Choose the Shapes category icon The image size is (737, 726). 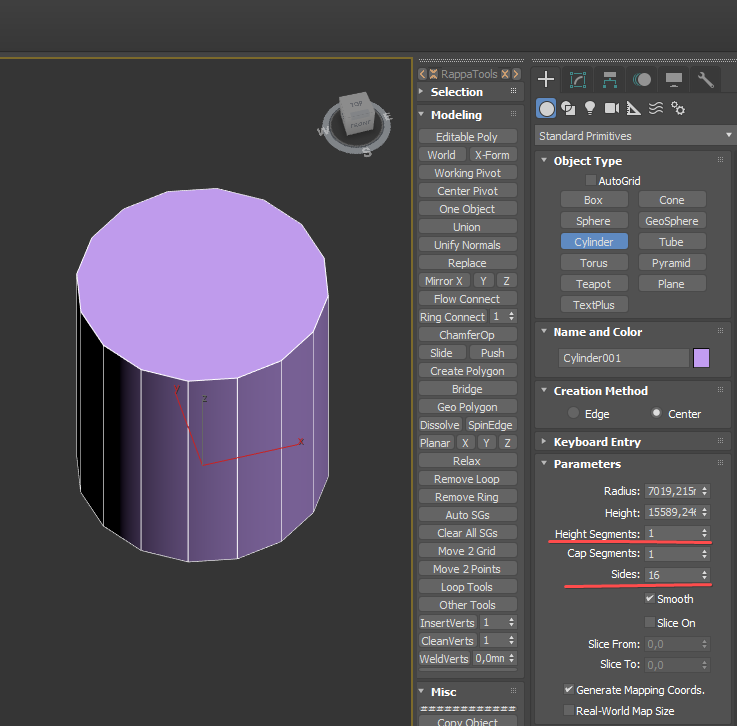(x=568, y=108)
